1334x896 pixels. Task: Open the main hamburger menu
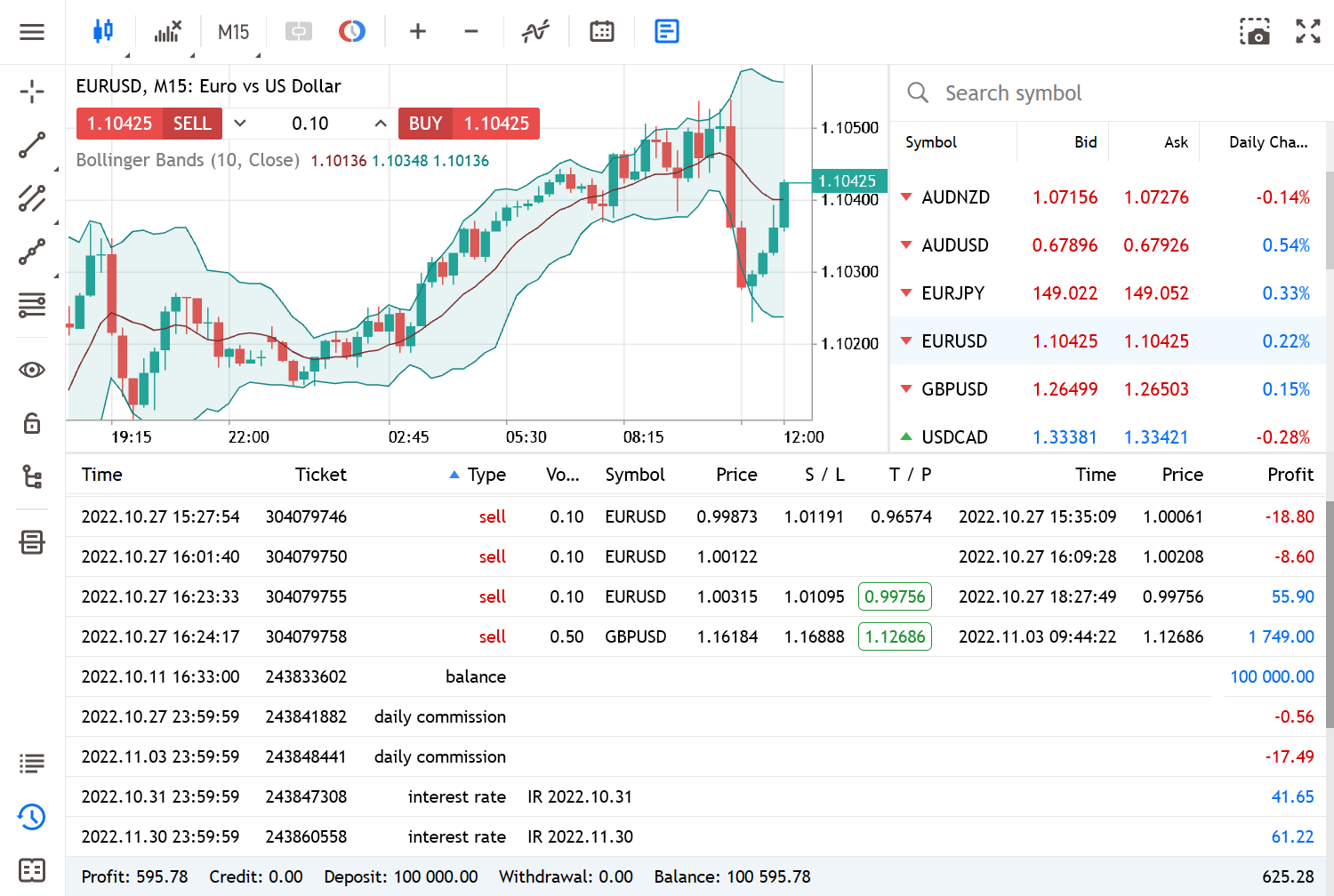coord(32,31)
